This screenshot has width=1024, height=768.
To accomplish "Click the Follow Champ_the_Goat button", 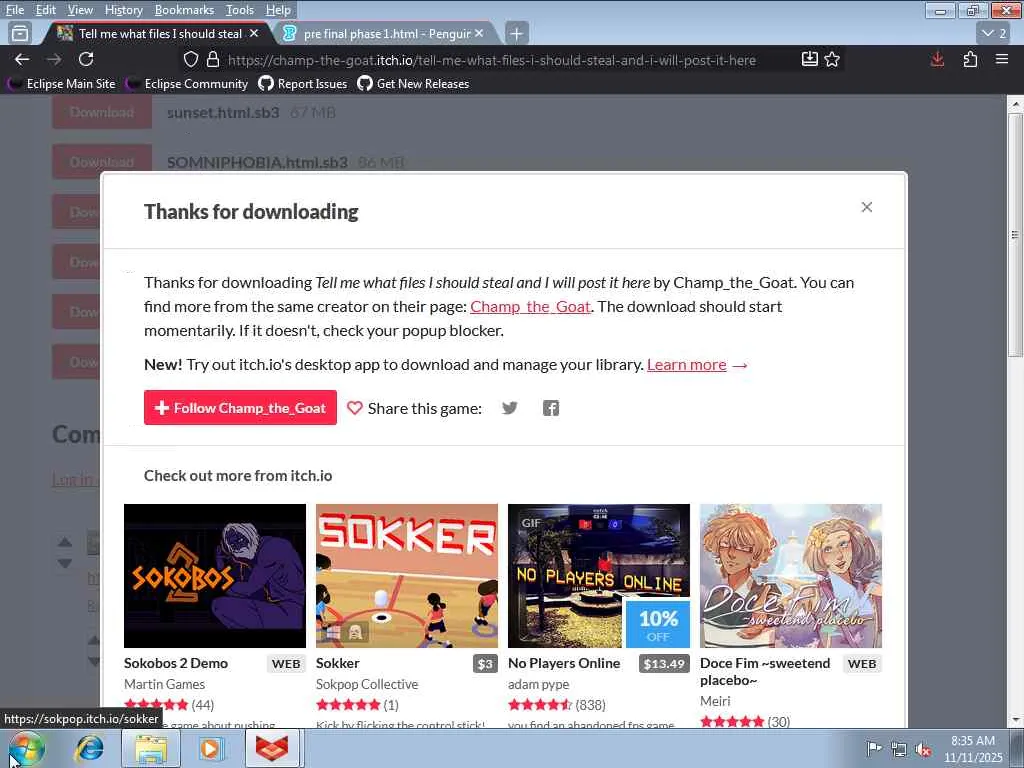I will tap(240, 408).
